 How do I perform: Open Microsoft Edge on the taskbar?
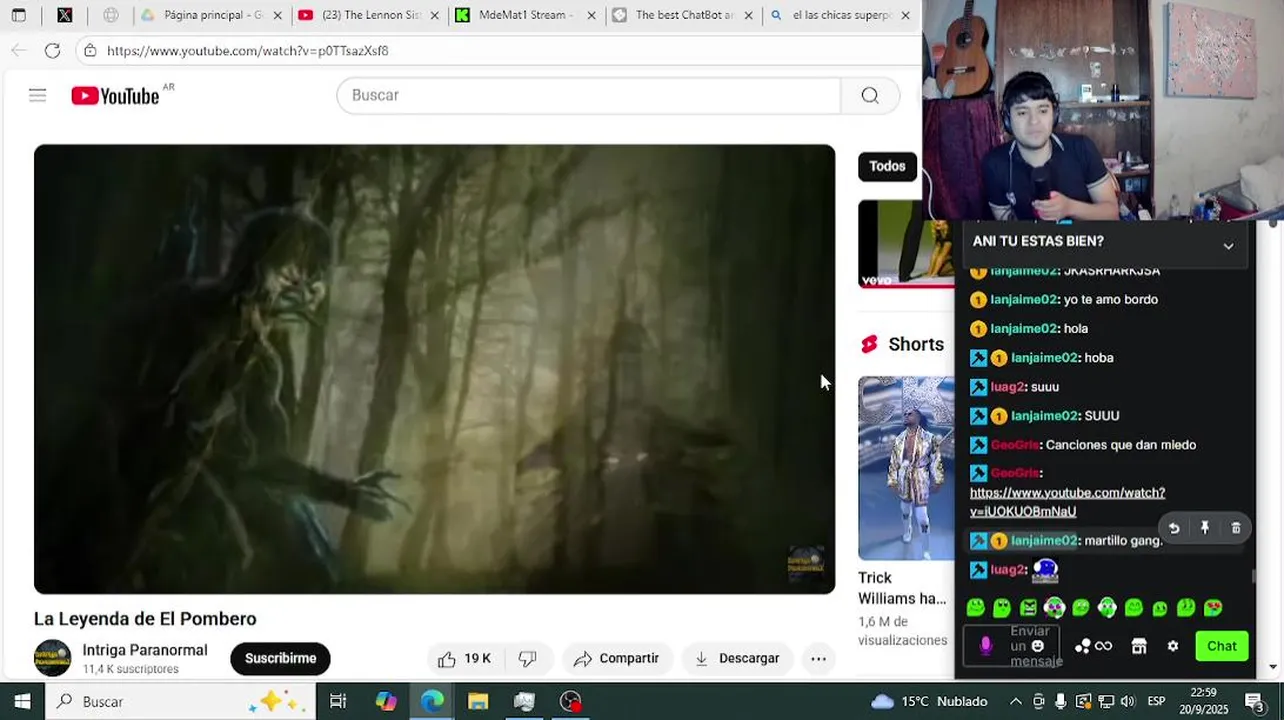point(432,701)
